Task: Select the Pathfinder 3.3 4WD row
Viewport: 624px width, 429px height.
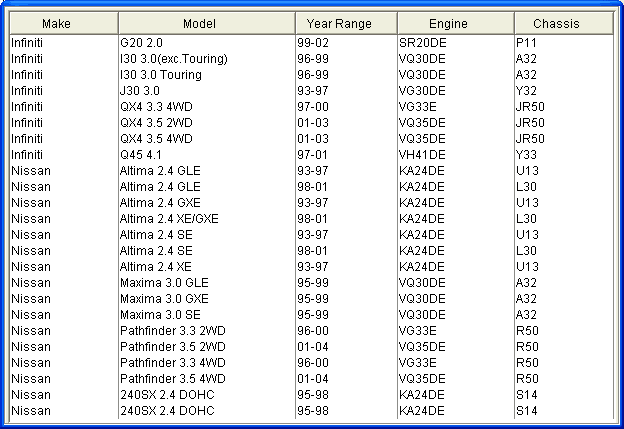Action: [312, 363]
